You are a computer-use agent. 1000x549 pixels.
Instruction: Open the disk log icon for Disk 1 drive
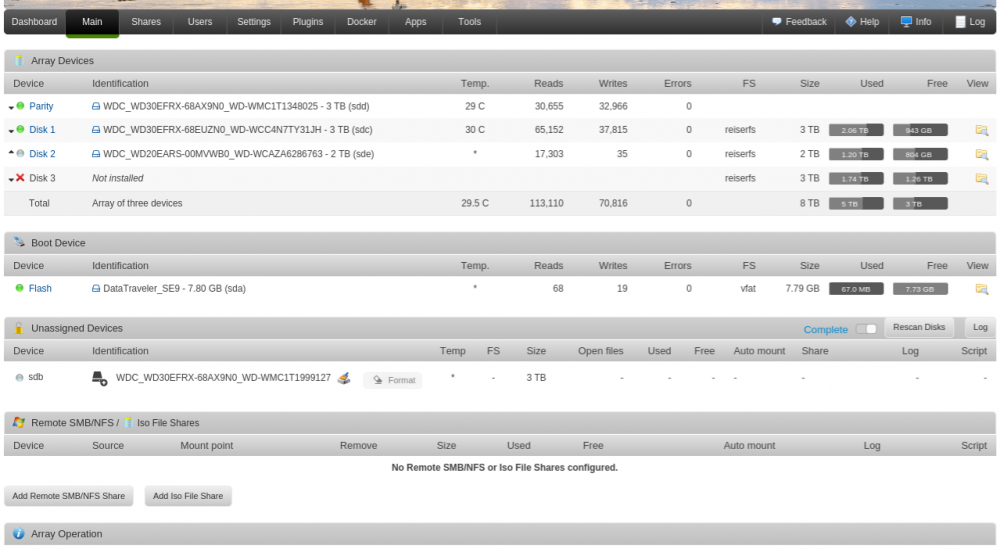point(96,129)
